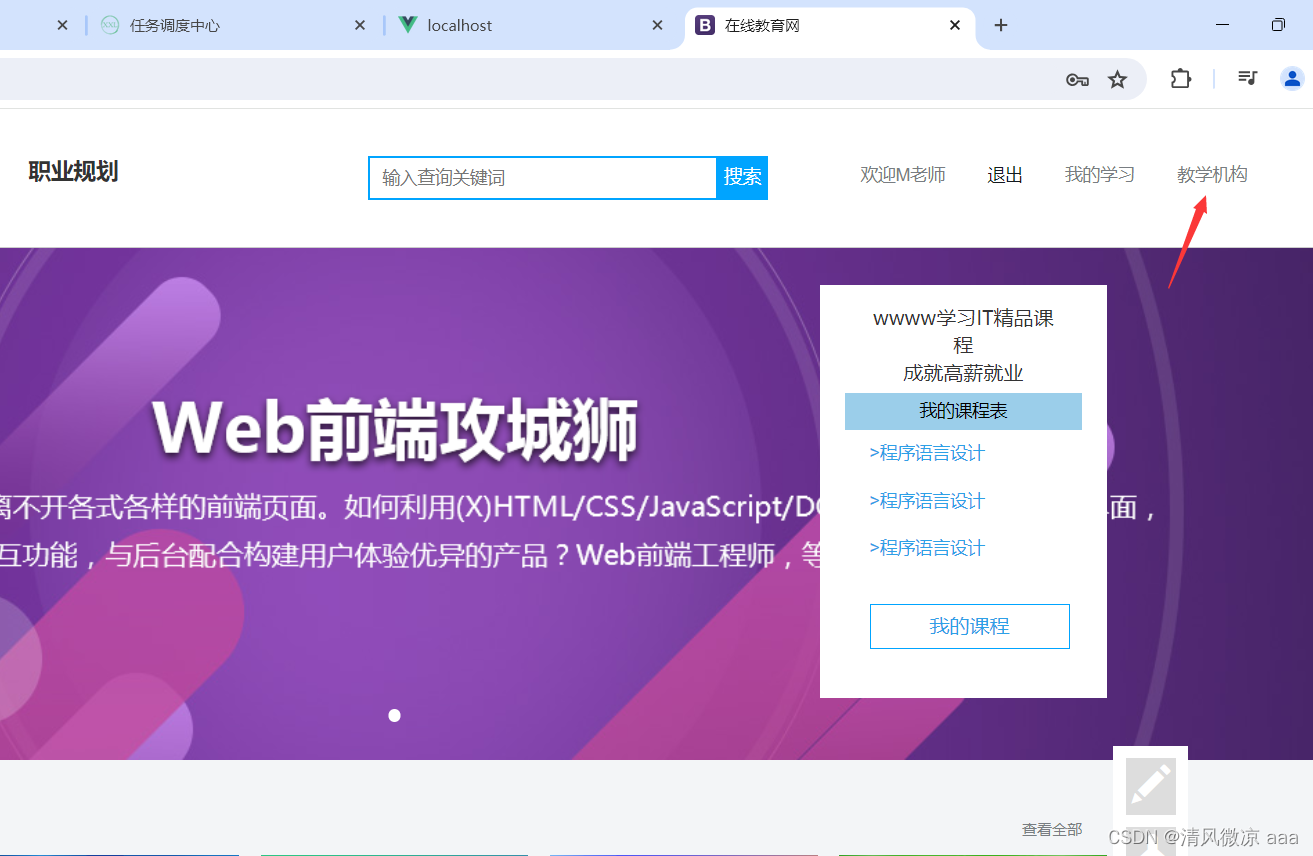Click the wwww学习IT精品课程 card heading

click(963, 332)
